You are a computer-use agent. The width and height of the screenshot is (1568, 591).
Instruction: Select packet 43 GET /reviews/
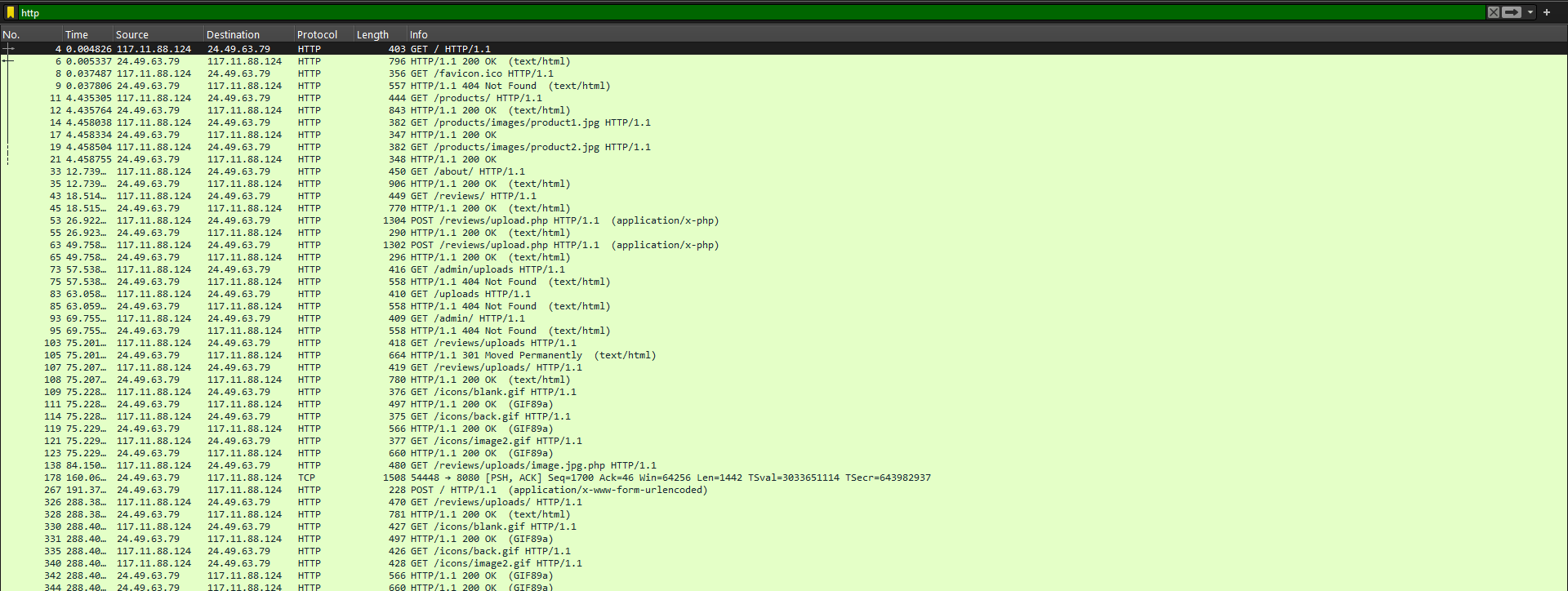click(784, 196)
